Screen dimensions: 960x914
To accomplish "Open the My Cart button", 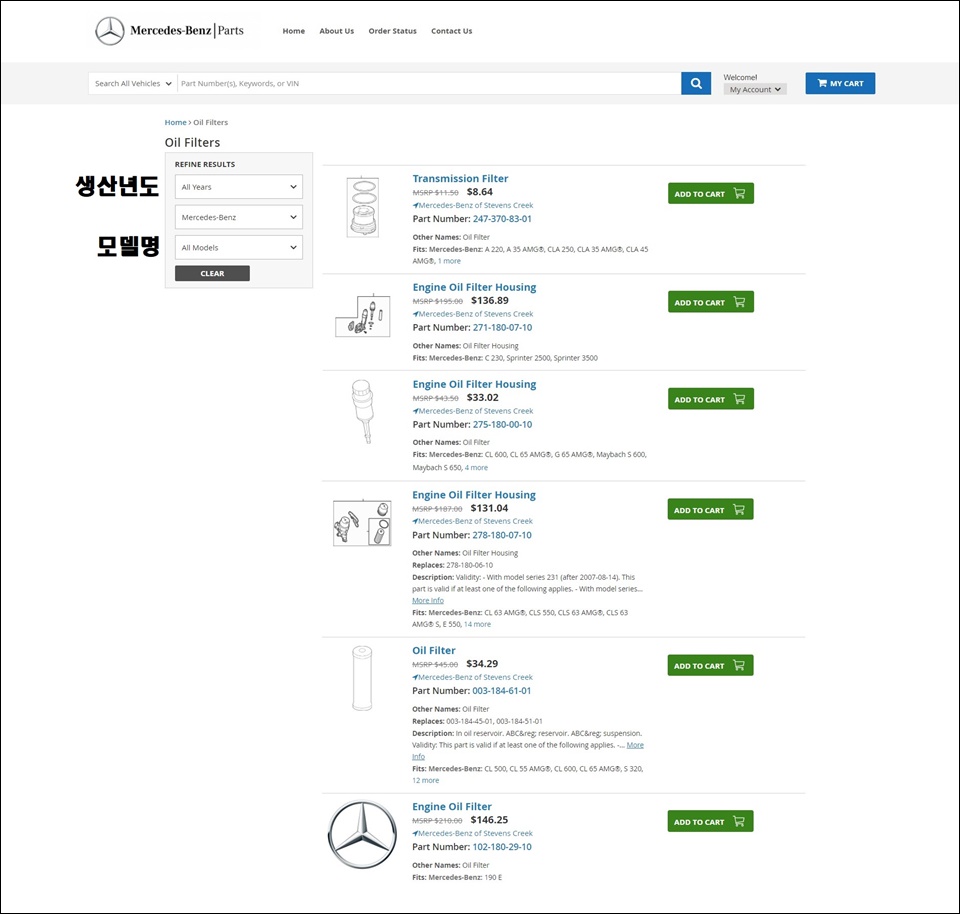I will coord(840,83).
